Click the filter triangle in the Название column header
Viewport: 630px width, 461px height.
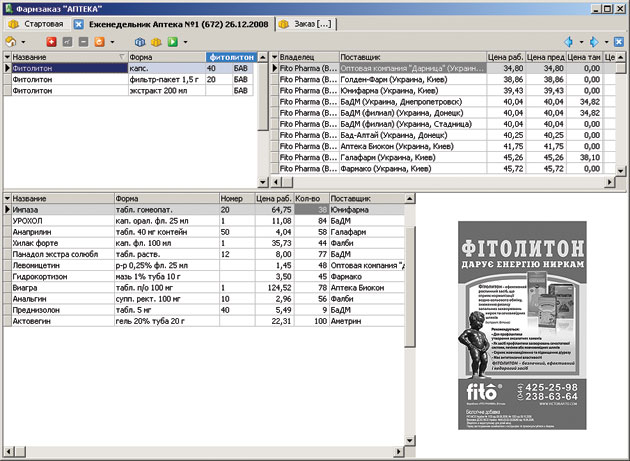click(122, 57)
